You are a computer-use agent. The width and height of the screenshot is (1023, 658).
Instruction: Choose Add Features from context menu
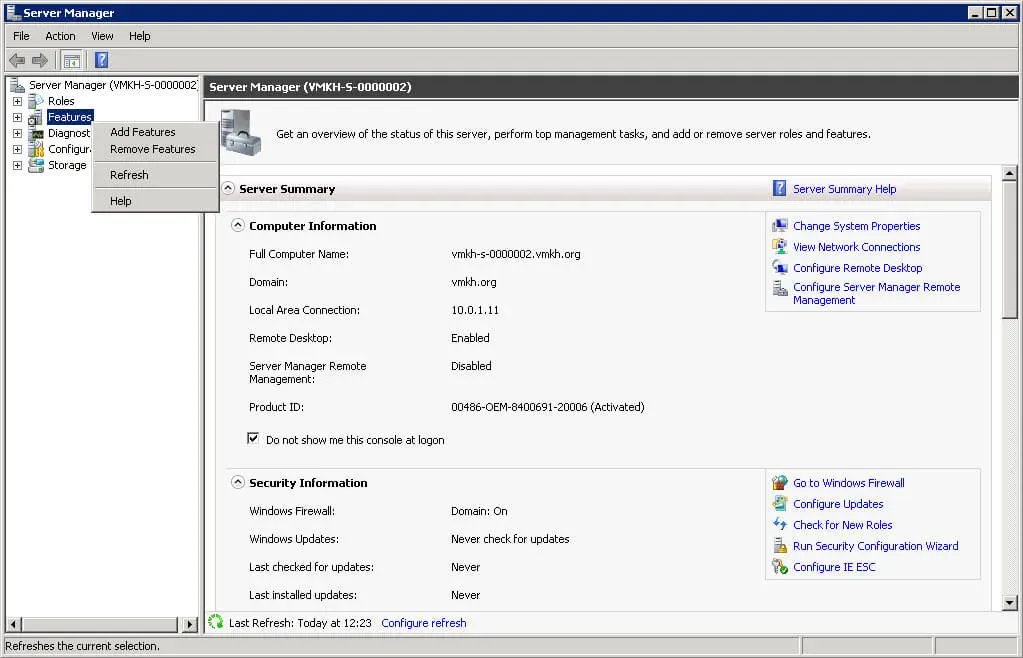point(155,132)
